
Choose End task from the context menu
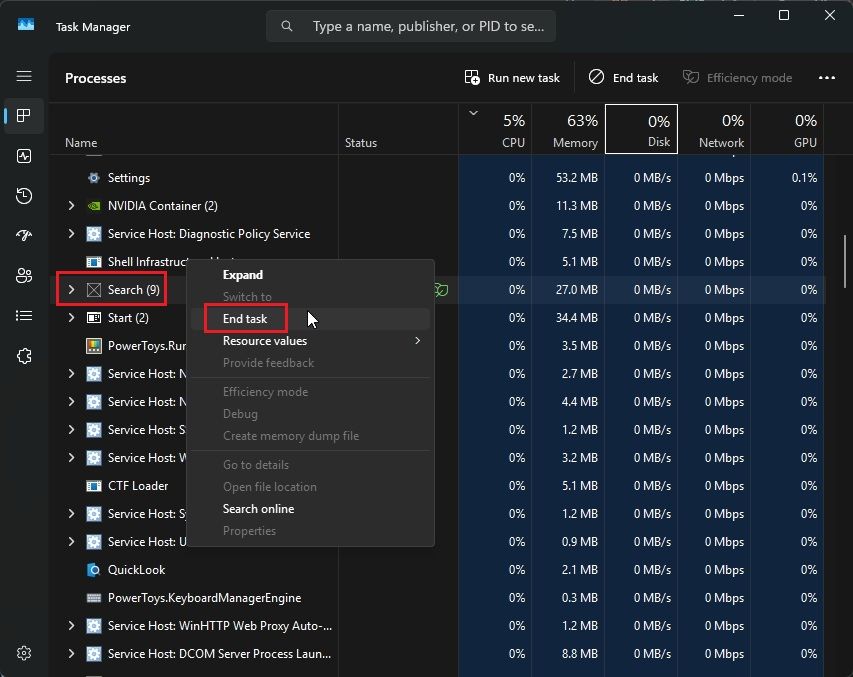pyautogui.click(x=243, y=318)
